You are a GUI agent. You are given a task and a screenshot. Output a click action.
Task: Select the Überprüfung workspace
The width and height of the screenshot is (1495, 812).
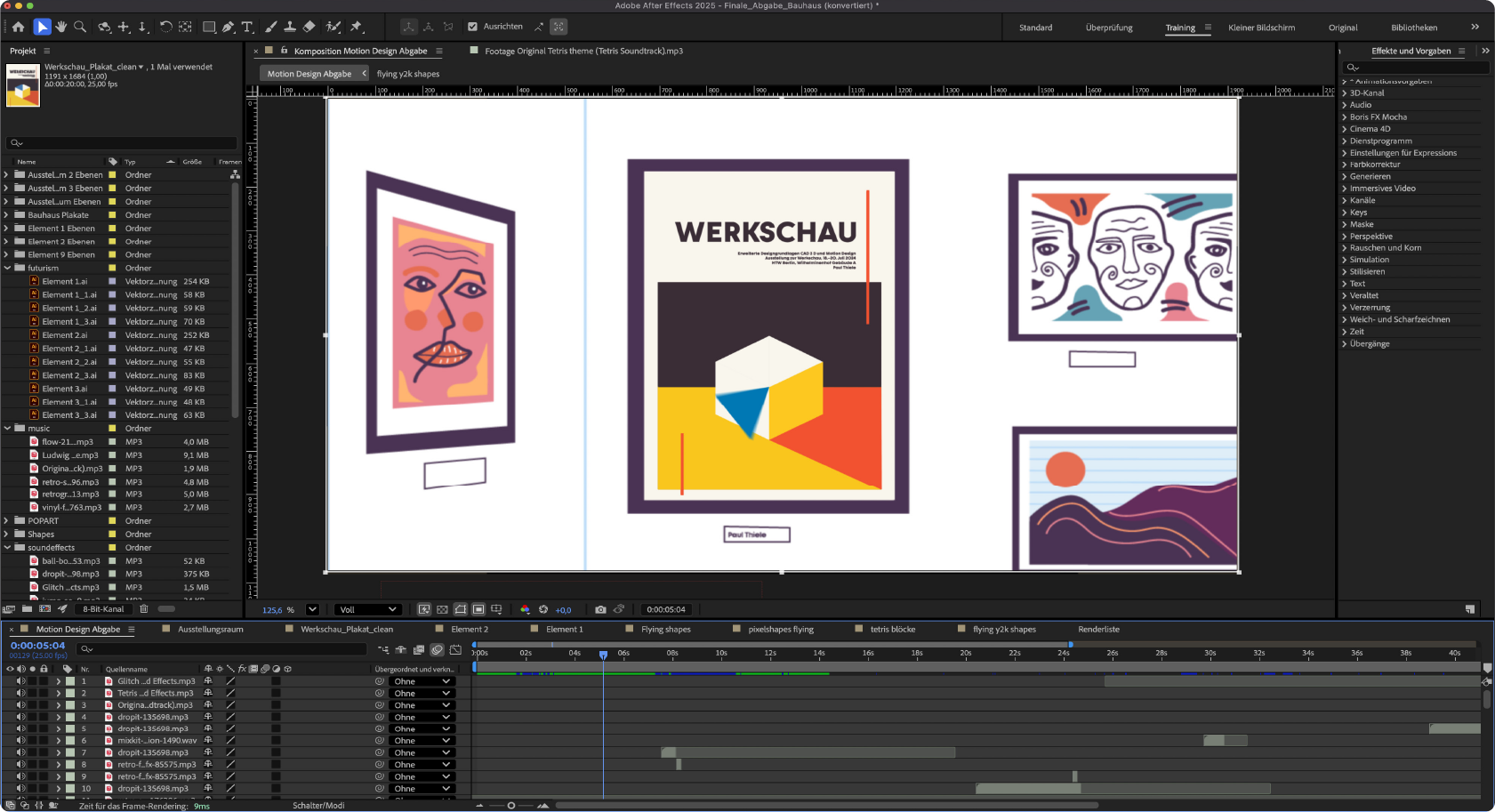1109,28
